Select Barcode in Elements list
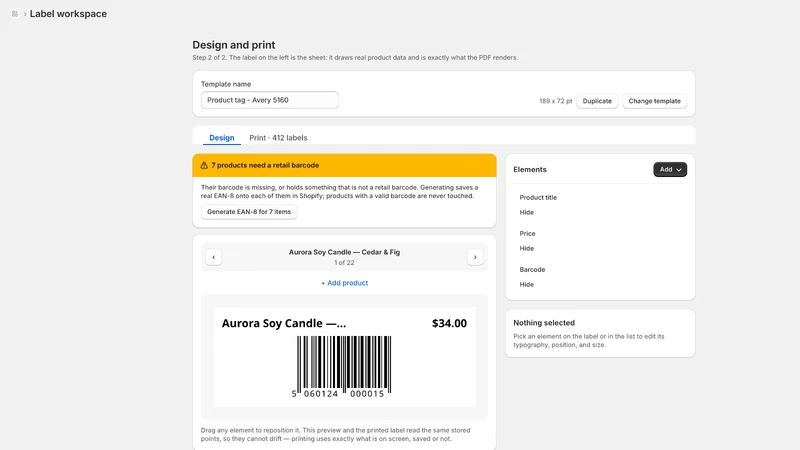 pyautogui.click(x=532, y=269)
